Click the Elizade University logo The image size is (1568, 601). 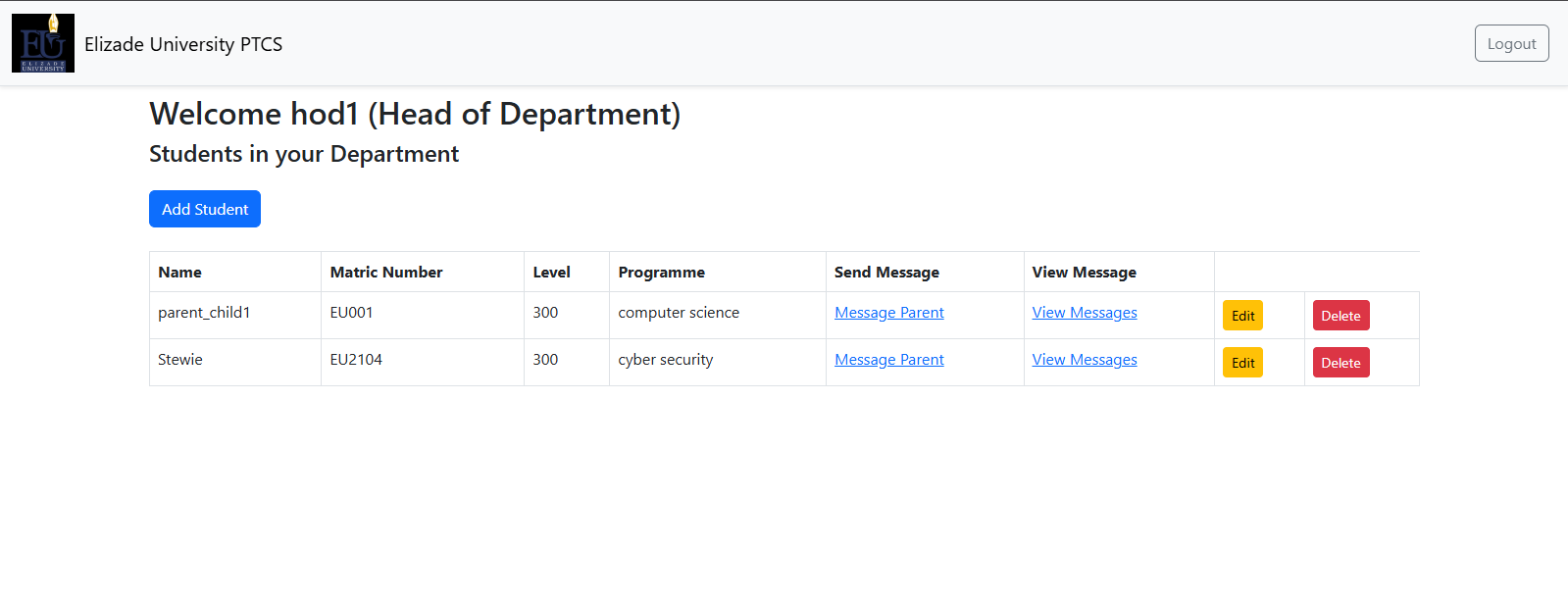(x=43, y=43)
